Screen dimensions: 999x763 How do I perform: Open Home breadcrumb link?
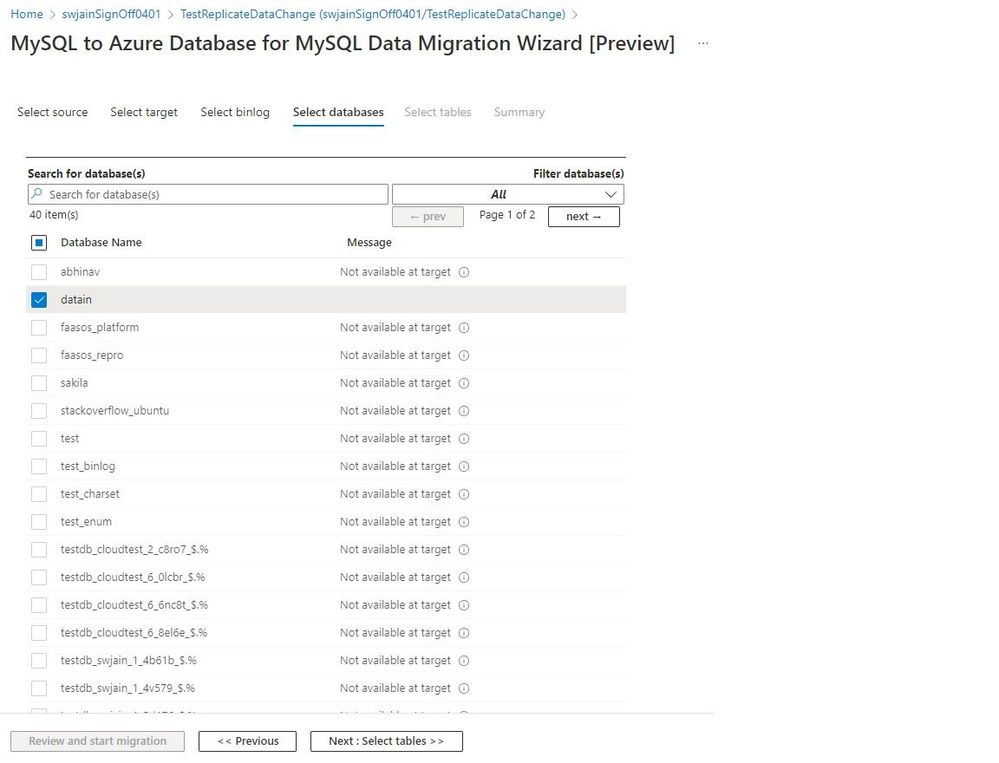(27, 14)
